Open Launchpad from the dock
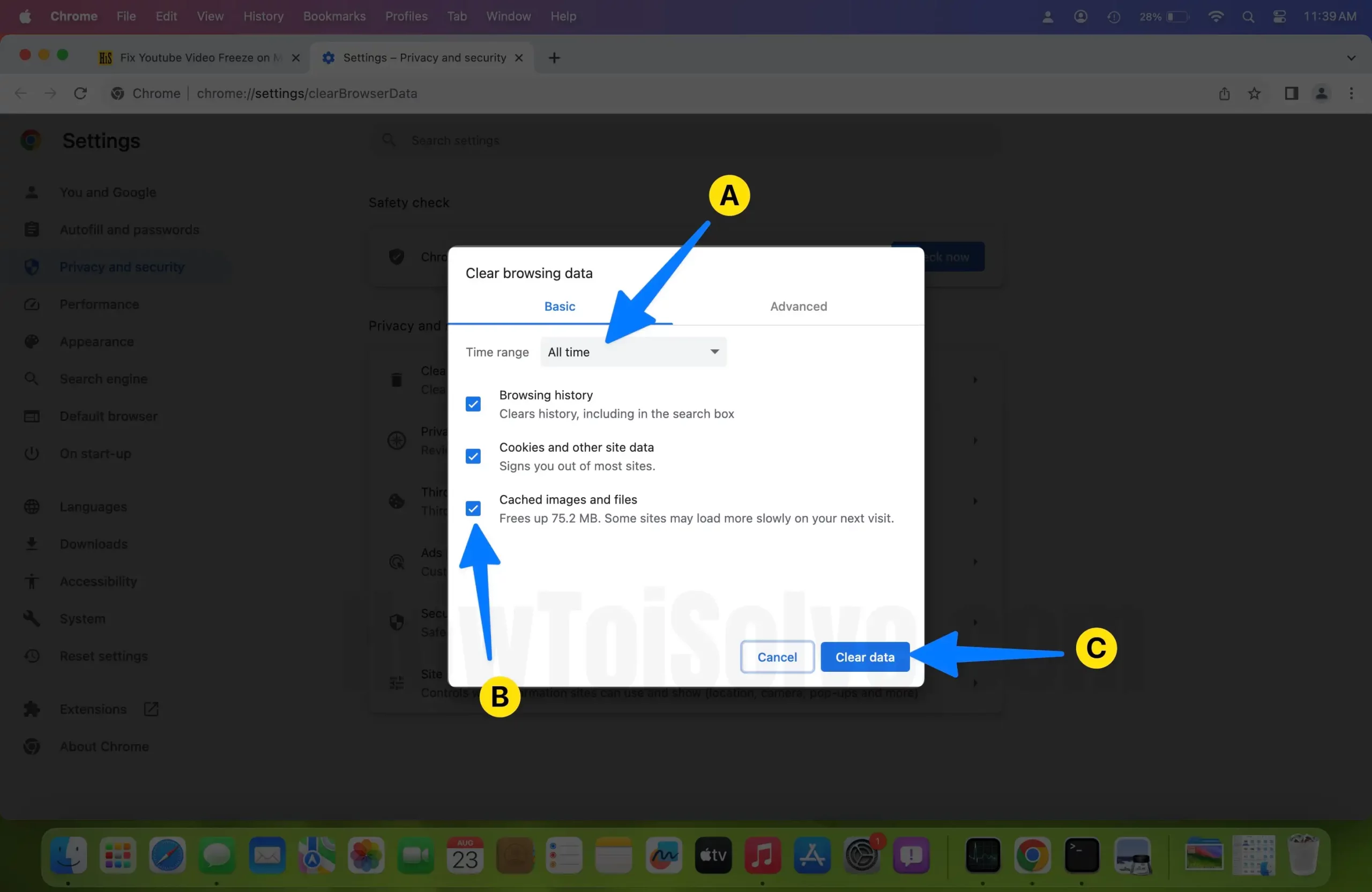1372x892 pixels. point(117,854)
